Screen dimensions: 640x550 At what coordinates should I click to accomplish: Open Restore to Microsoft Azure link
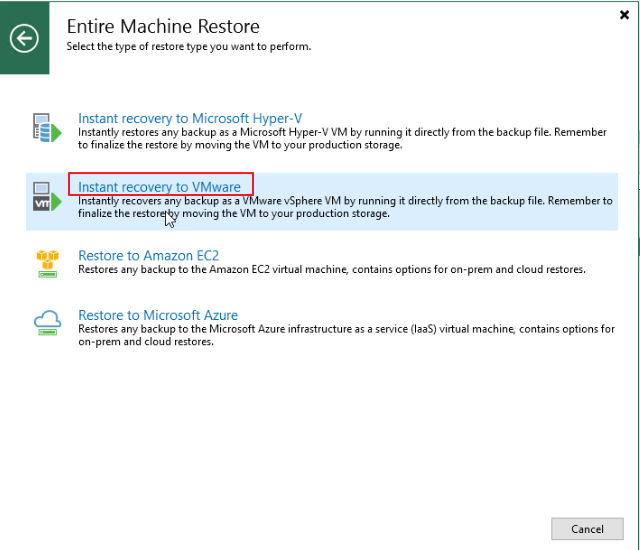point(158,315)
